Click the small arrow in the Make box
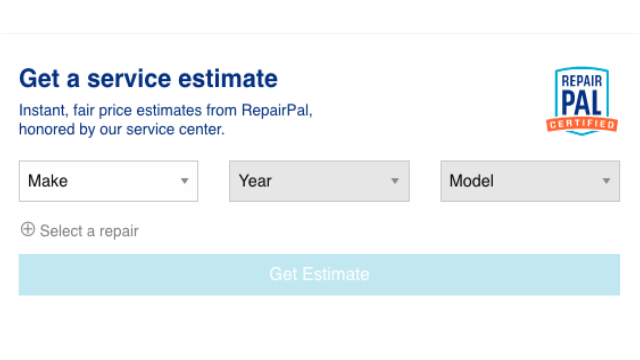The height and width of the screenshot is (360, 640). click(x=184, y=181)
